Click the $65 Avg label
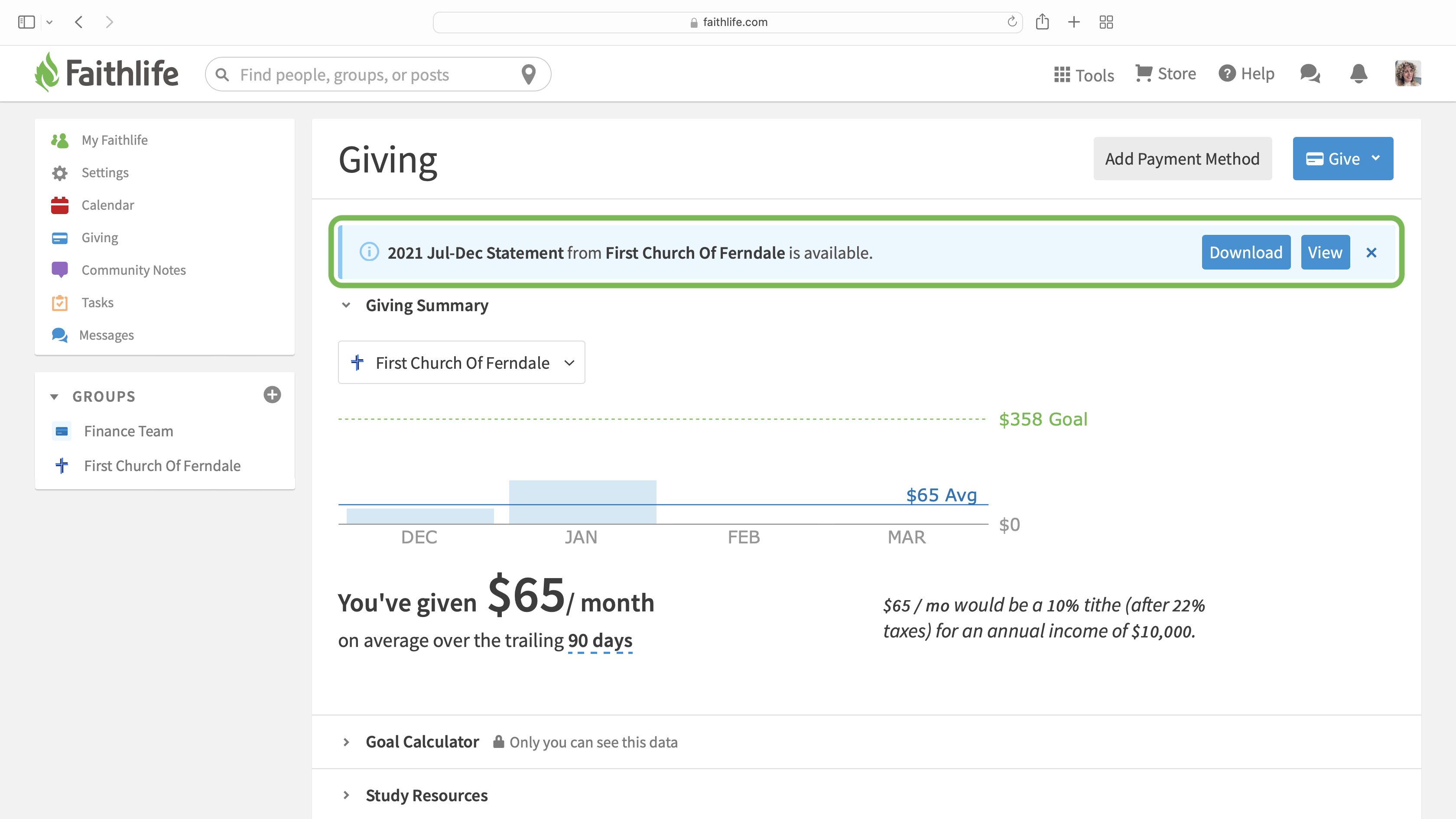The height and width of the screenshot is (819, 1456). click(x=941, y=495)
